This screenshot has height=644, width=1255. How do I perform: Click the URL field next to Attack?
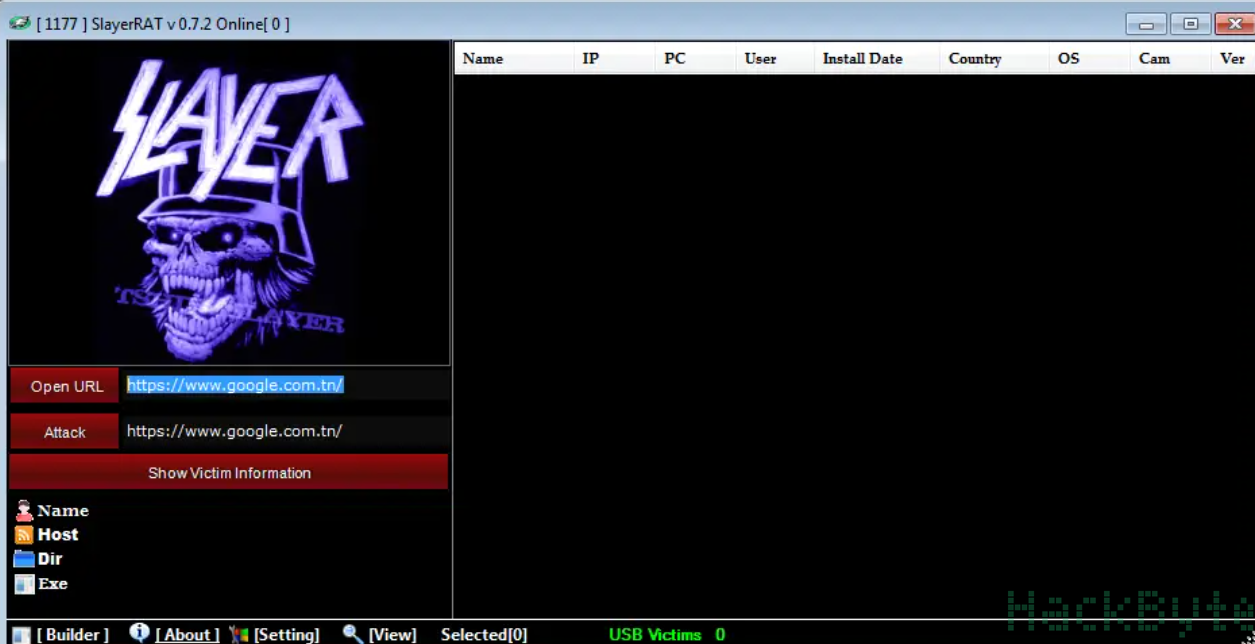click(288, 431)
